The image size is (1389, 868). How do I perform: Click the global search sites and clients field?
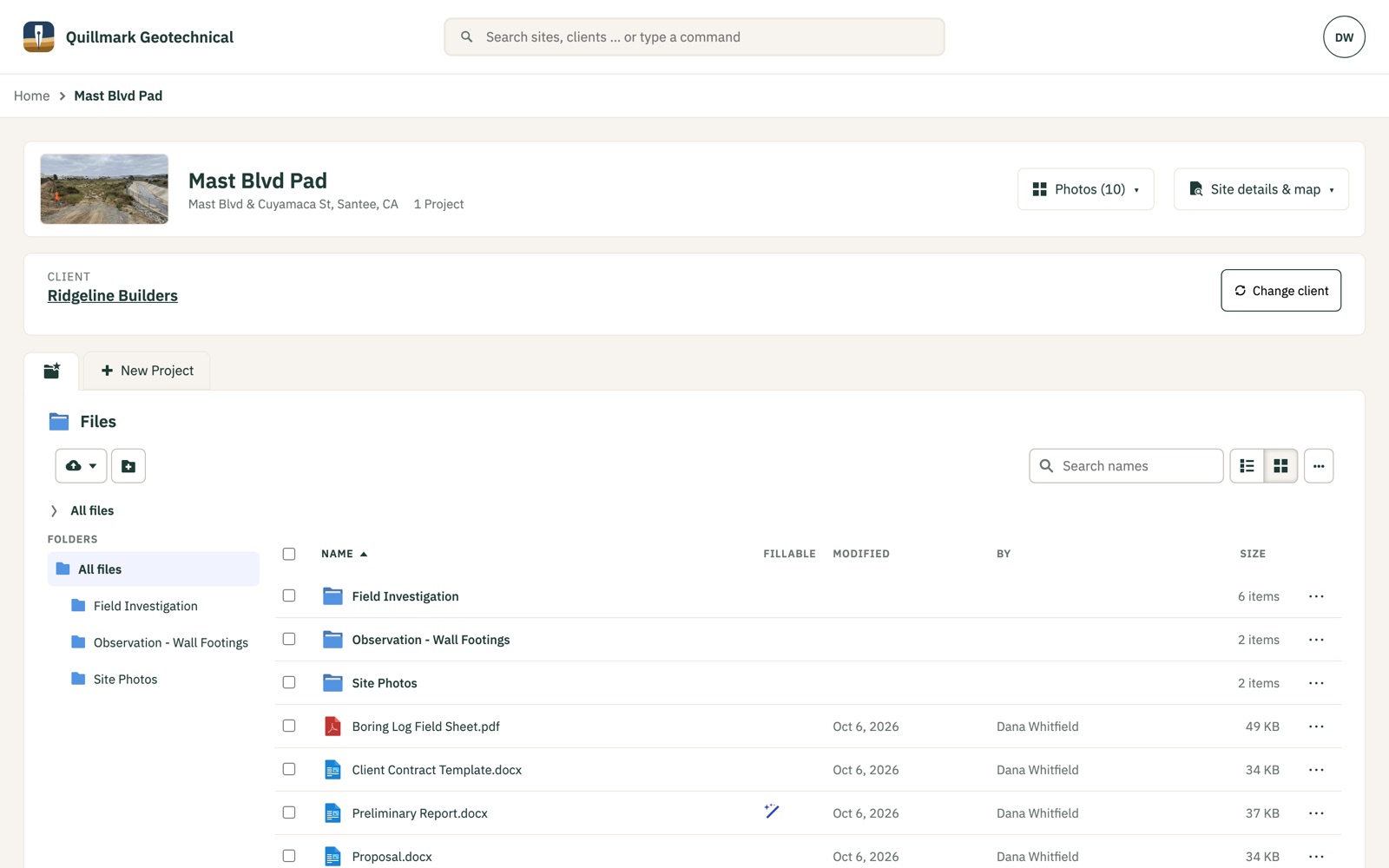click(x=694, y=37)
